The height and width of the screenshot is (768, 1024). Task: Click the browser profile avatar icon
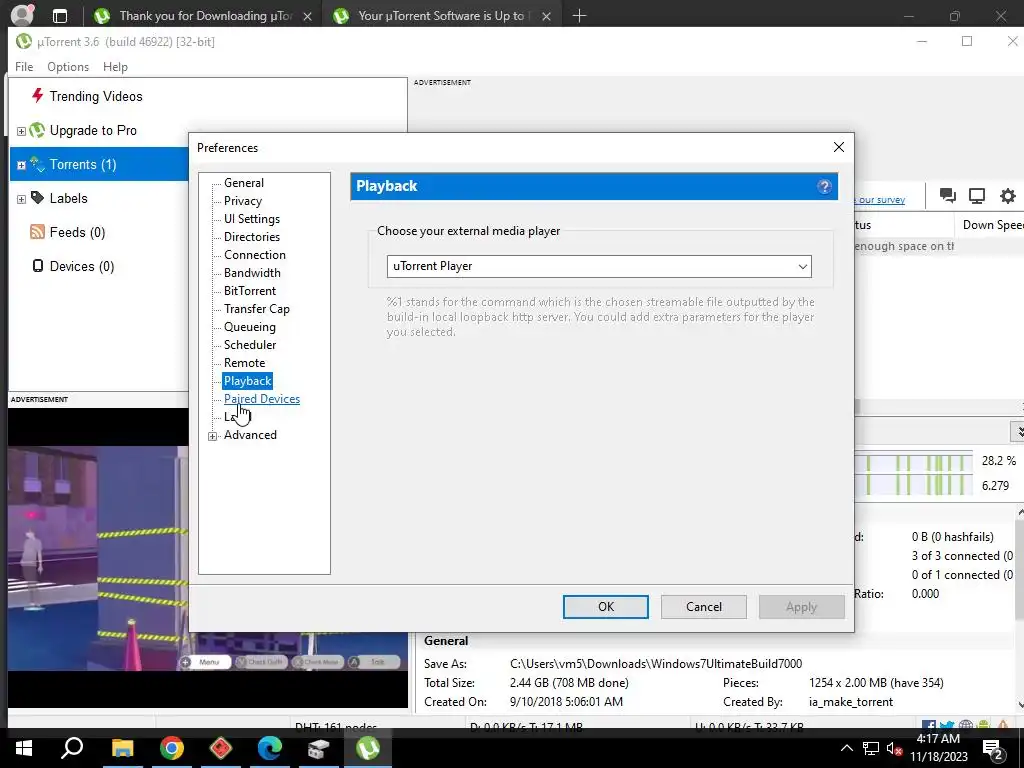click(23, 14)
